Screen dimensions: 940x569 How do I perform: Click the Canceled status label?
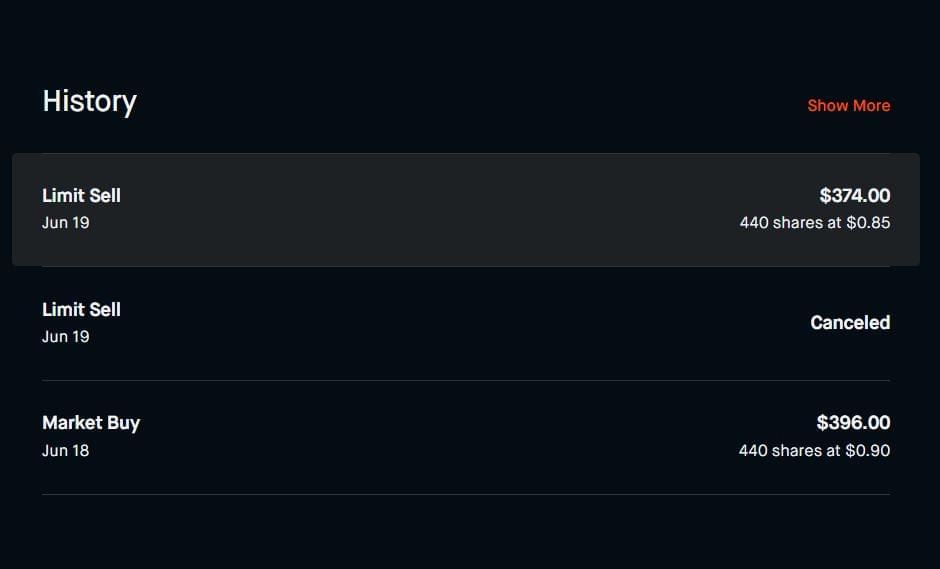click(x=849, y=322)
